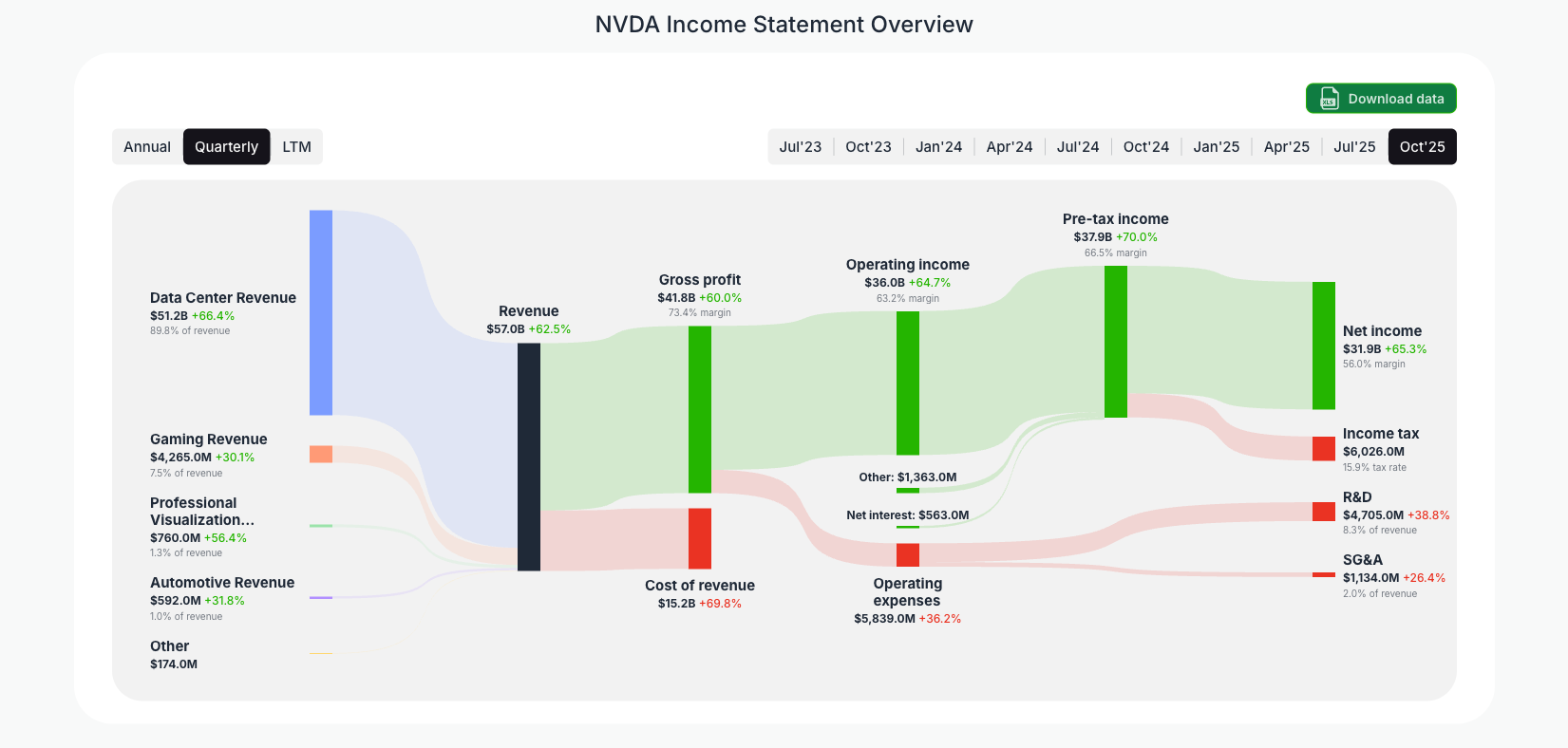Click the red SG&A bar
The width and height of the screenshot is (1568, 748).
(1324, 574)
